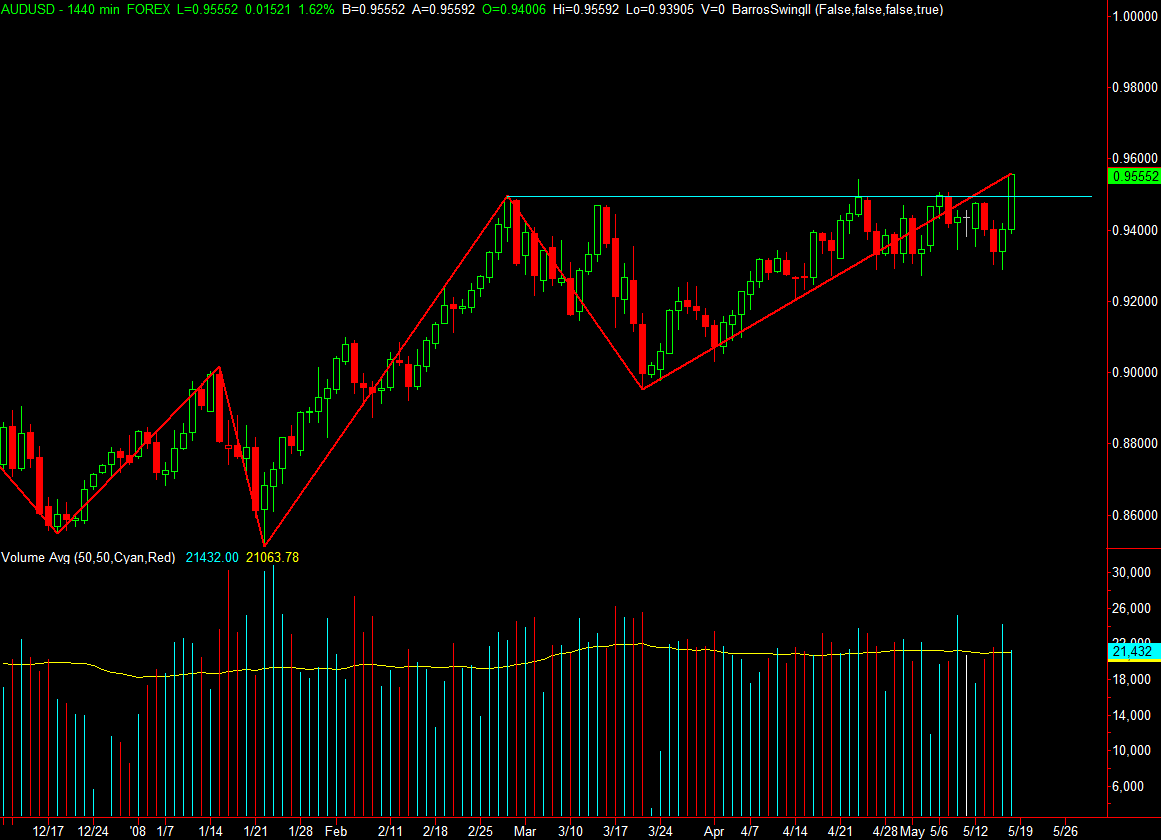Click the 14,000 volume axis label
The height and width of the screenshot is (840, 1161).
coord(1131,716)
